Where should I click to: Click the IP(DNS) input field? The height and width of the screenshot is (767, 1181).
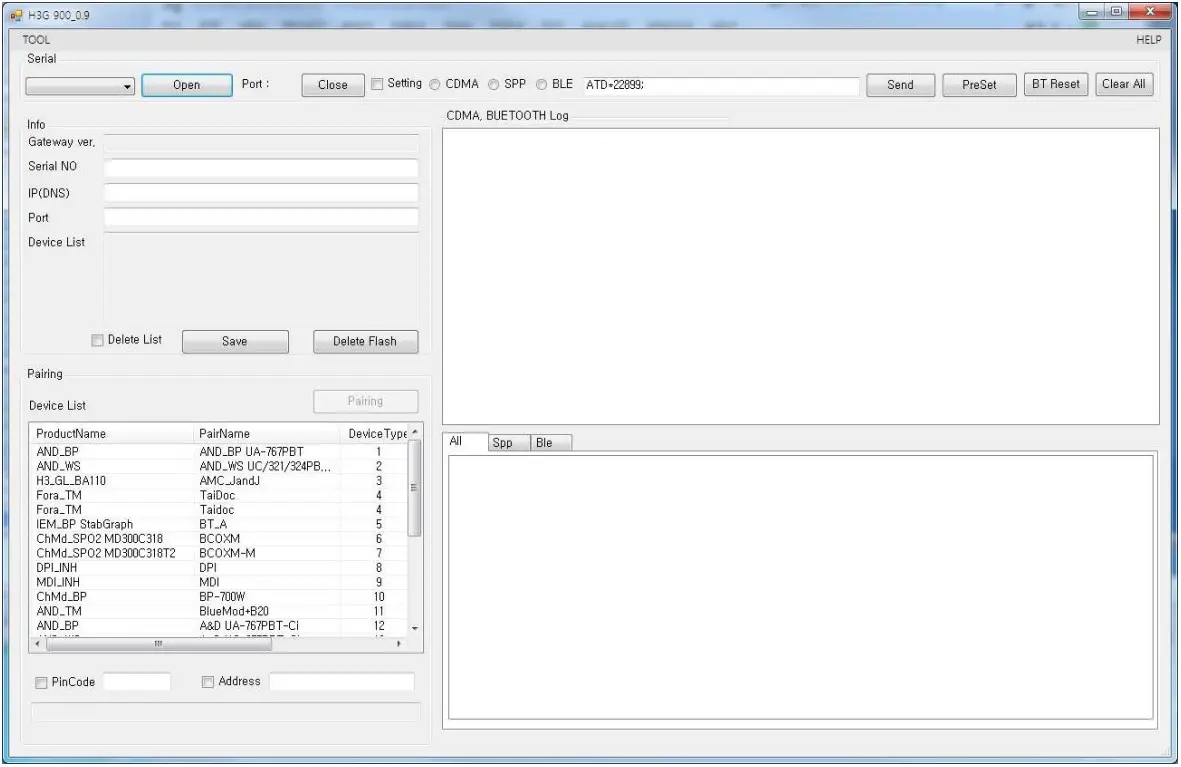pos(261,193)
